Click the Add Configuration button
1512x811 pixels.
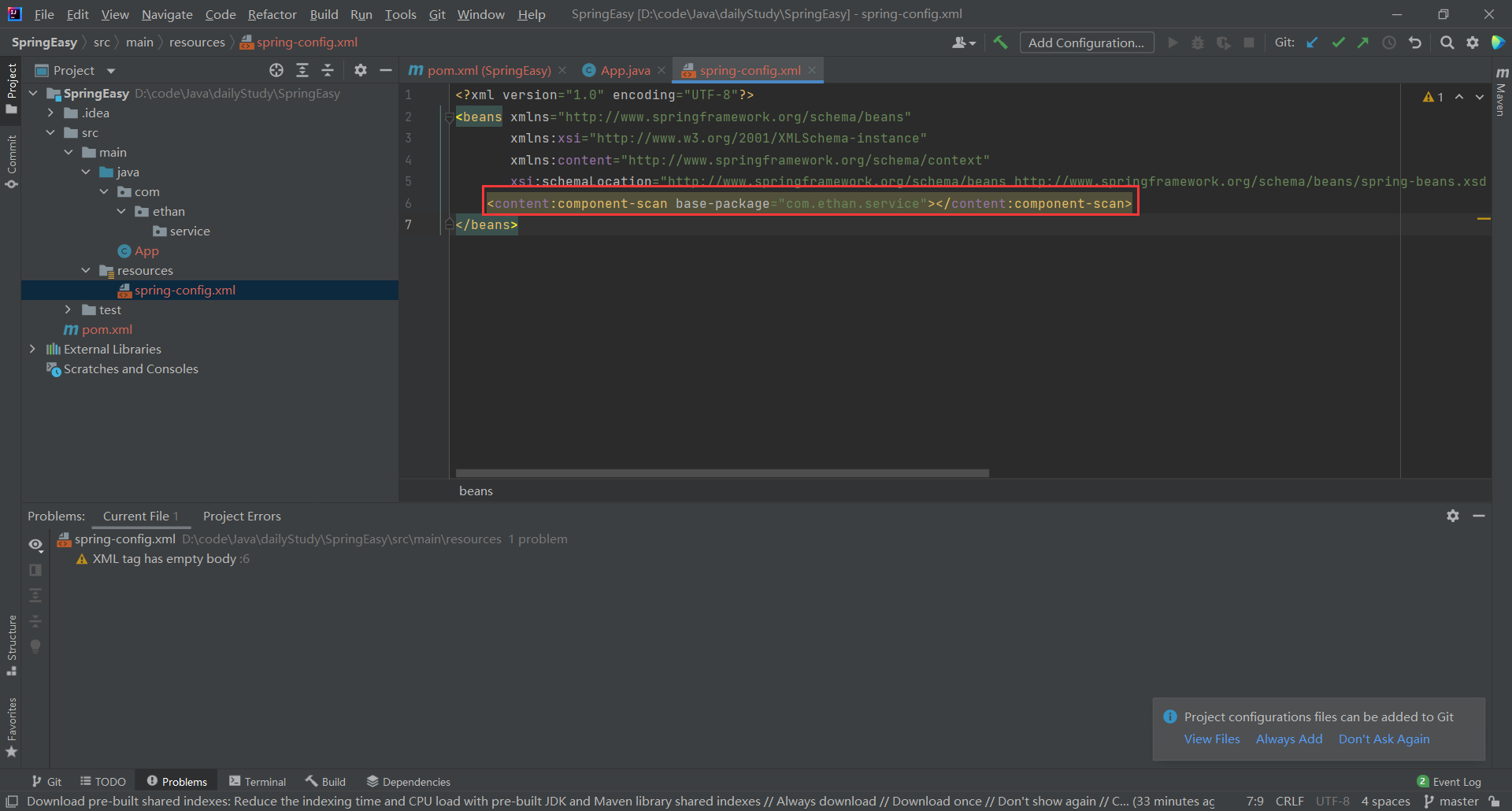click(x=1087, y=43)
